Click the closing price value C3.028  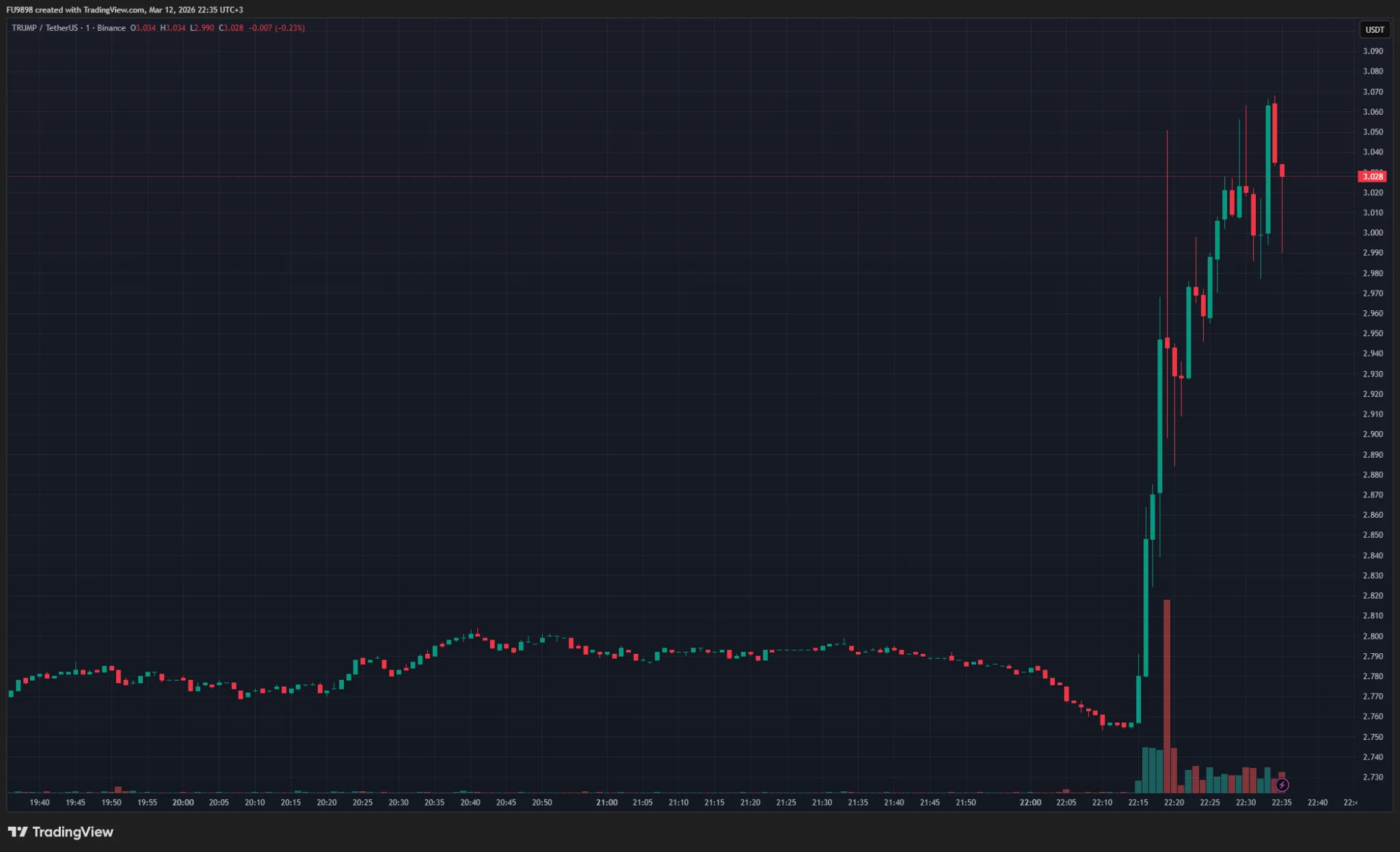231,28
